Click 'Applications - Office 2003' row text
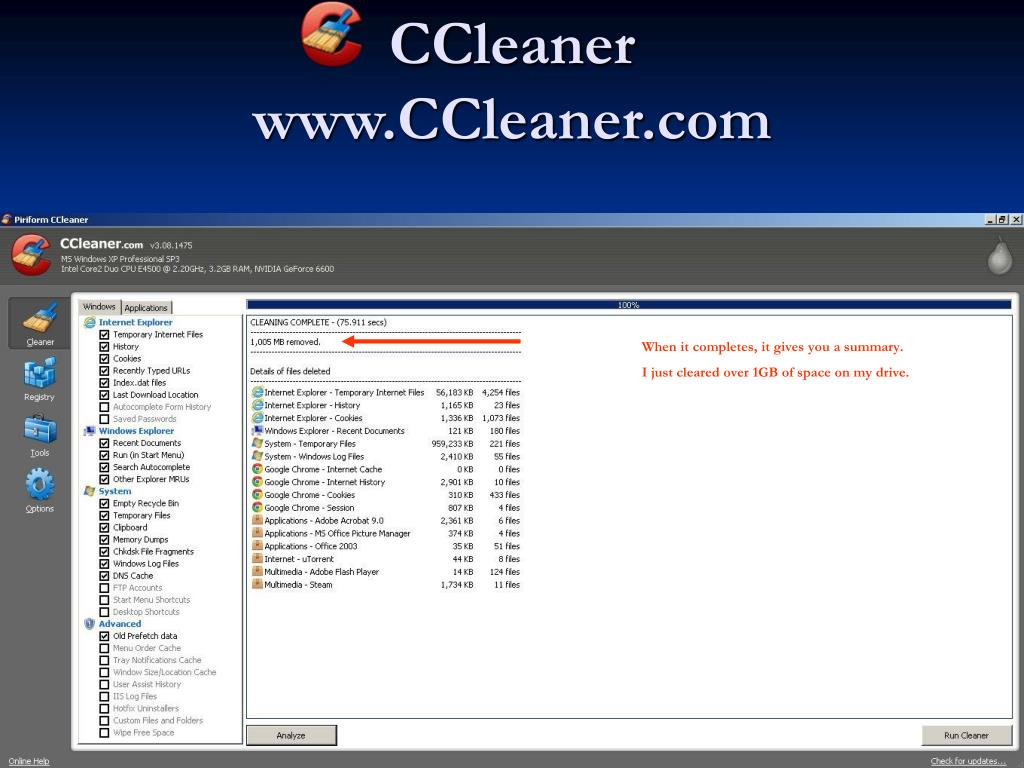 coord(311,546)
